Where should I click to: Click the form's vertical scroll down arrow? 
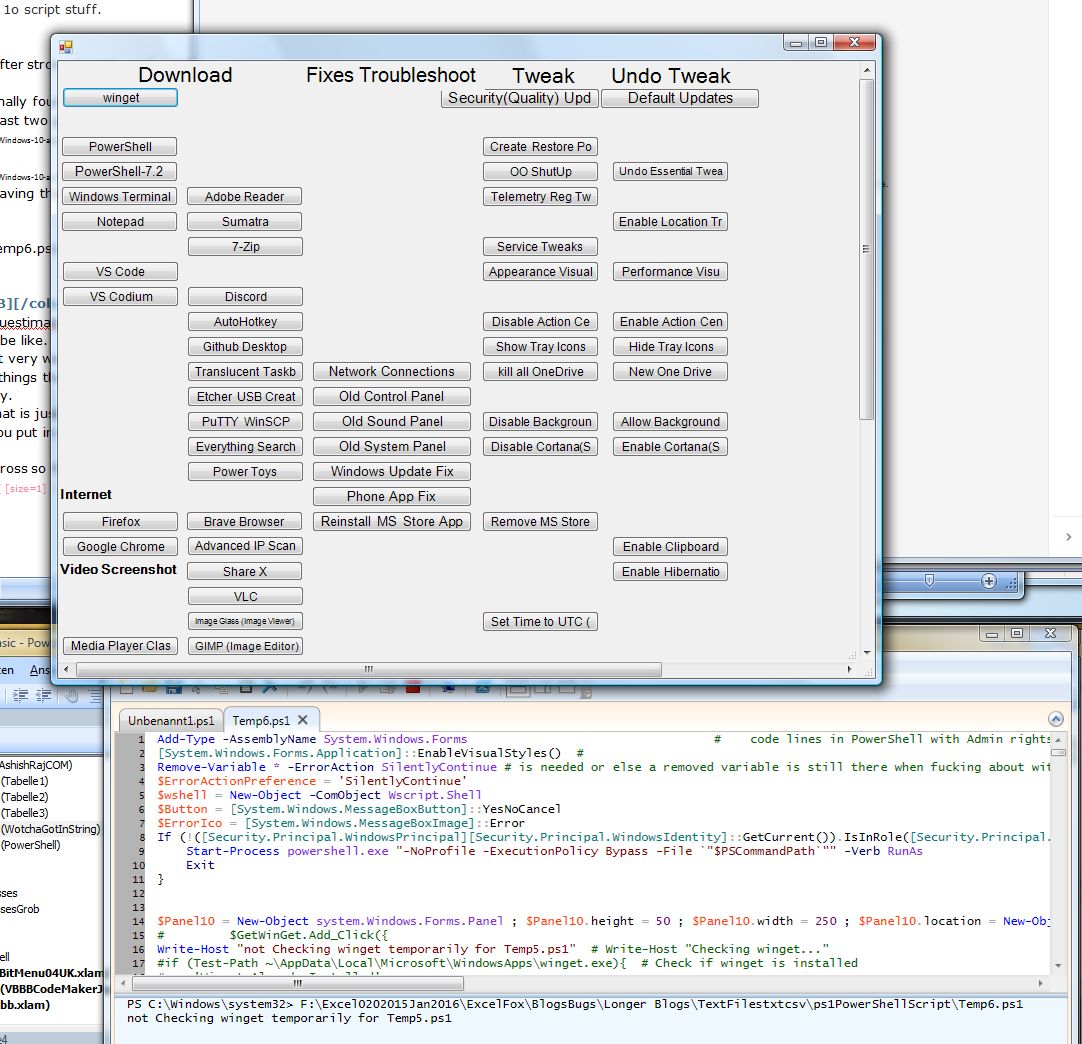coord(867,652)
